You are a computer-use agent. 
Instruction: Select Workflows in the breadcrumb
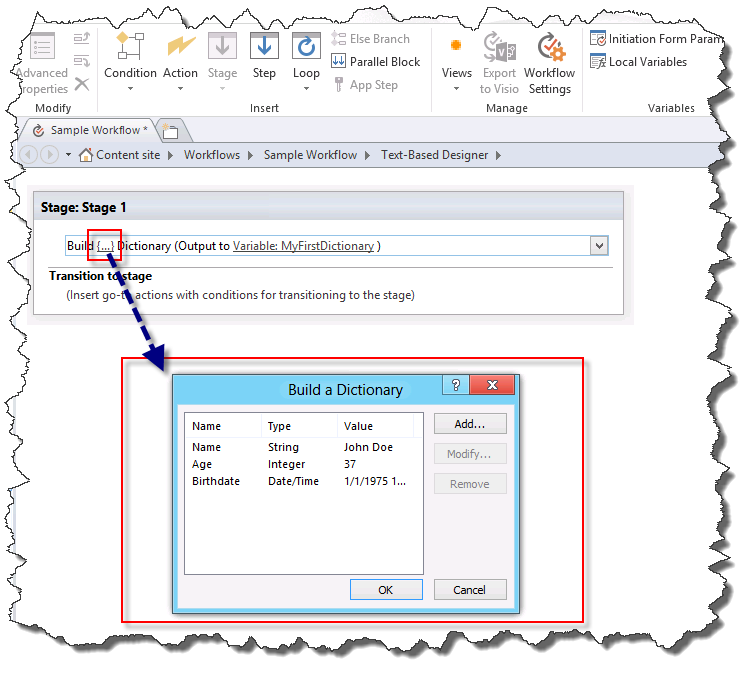click(212, 155)
